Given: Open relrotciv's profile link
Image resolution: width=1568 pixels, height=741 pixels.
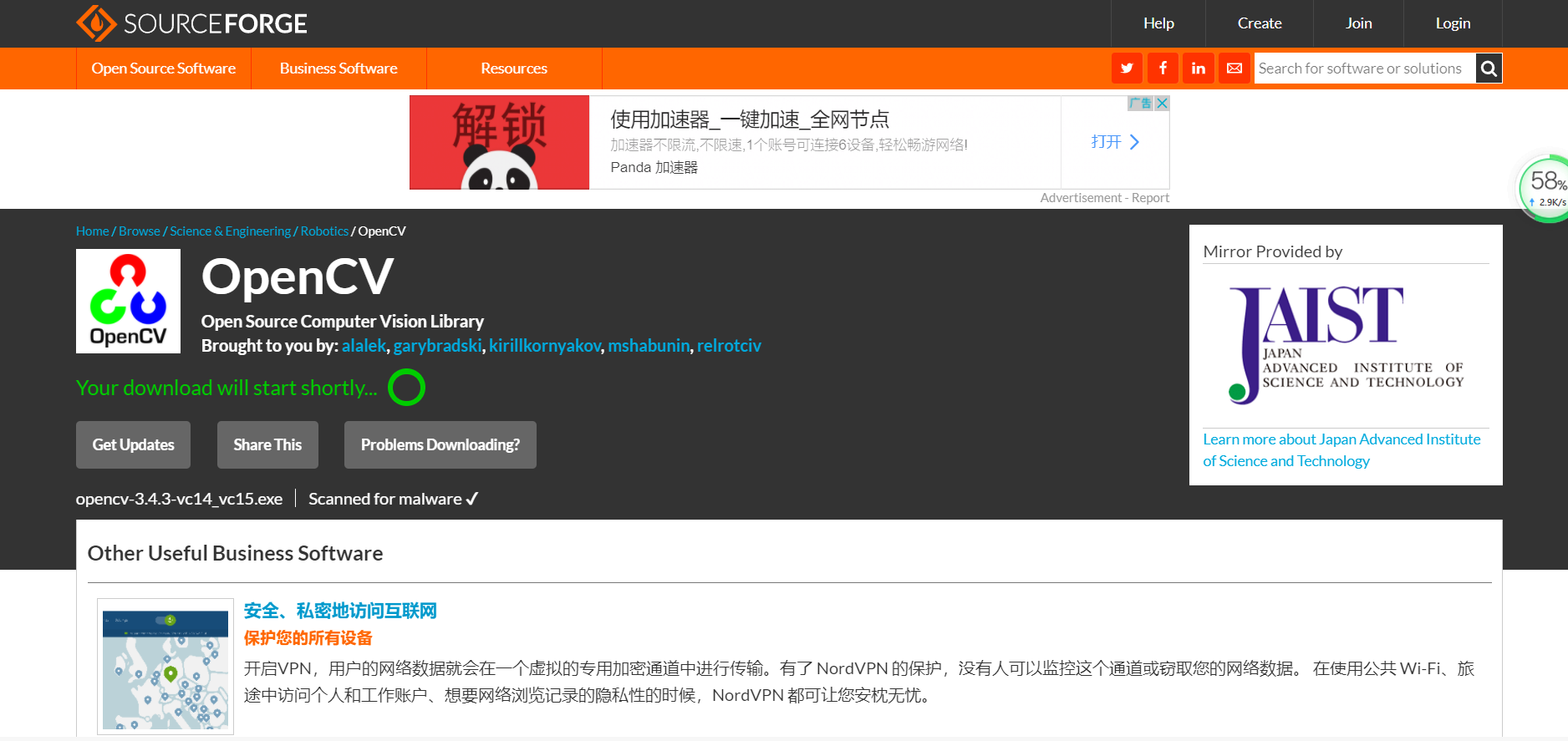Looking at the screenshot, I should click(729, 346).
